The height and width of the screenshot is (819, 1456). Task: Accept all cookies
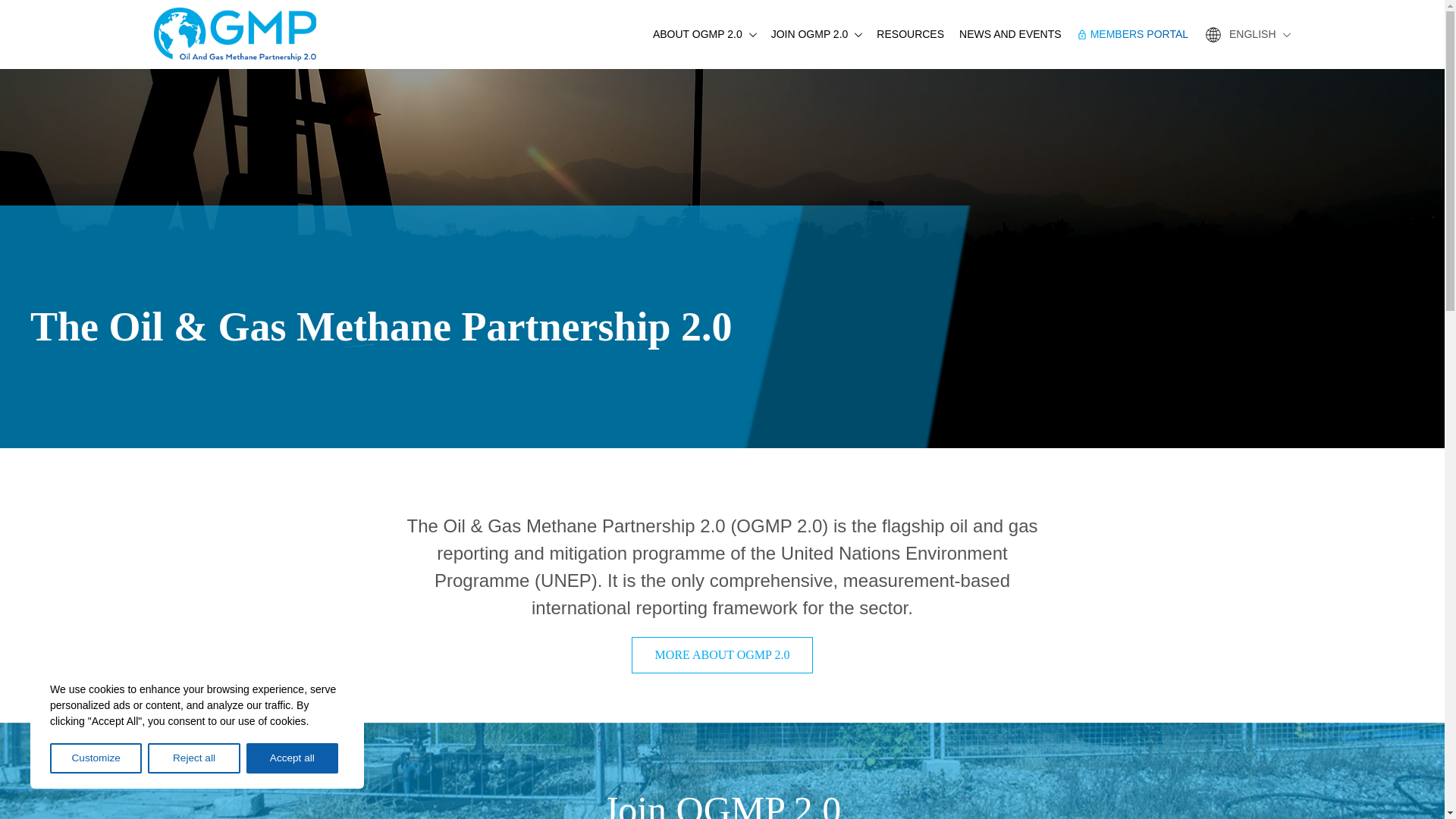292,758
